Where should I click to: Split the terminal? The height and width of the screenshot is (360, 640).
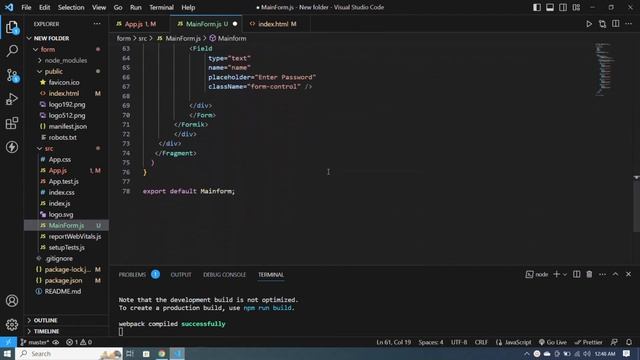point(576,274)
